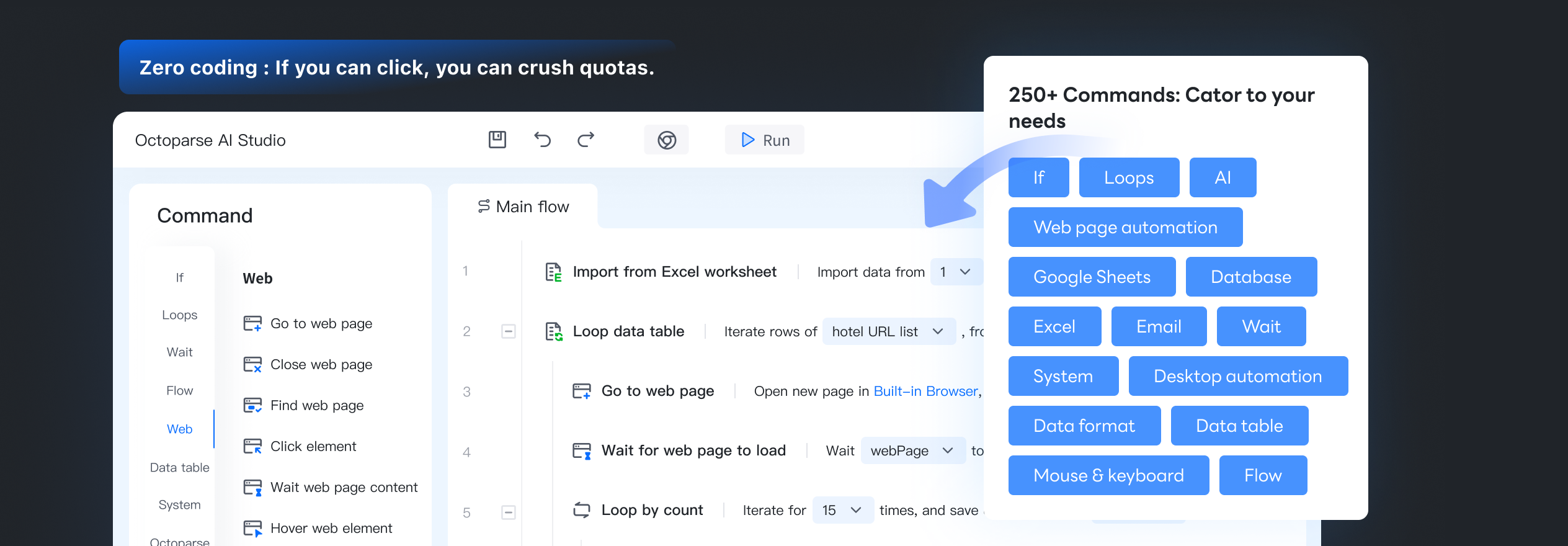Select the Web command category
The image size is (1568, 546).
[179, 429]
